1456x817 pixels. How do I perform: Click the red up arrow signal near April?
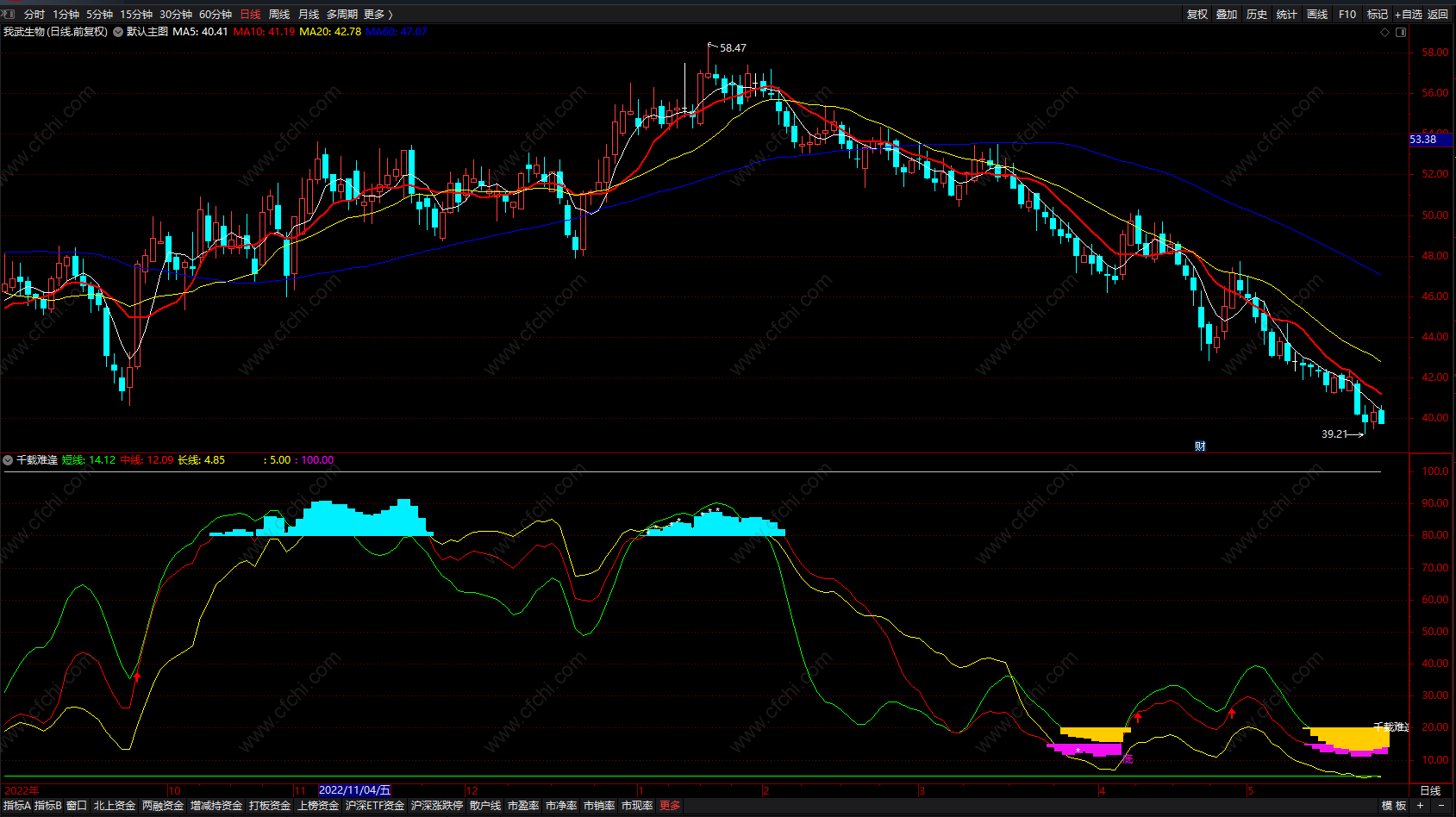pos(1138,716)
